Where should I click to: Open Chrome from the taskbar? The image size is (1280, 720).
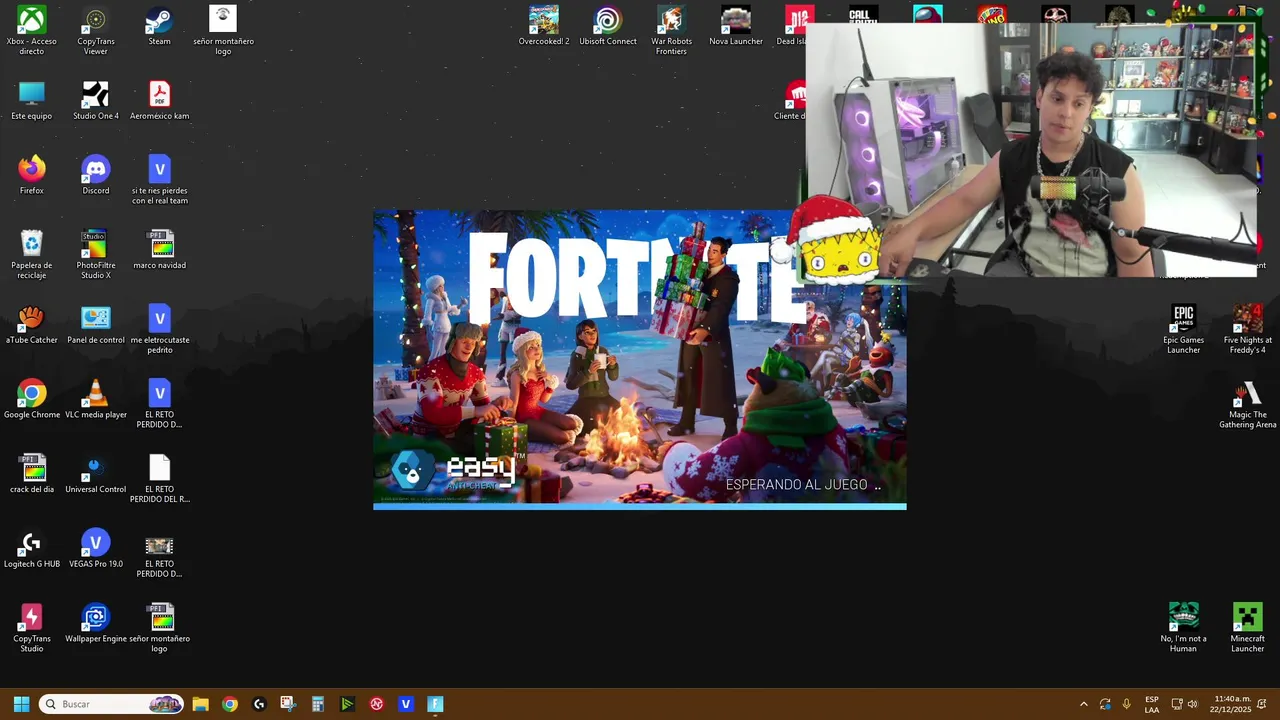coord(229,704)
